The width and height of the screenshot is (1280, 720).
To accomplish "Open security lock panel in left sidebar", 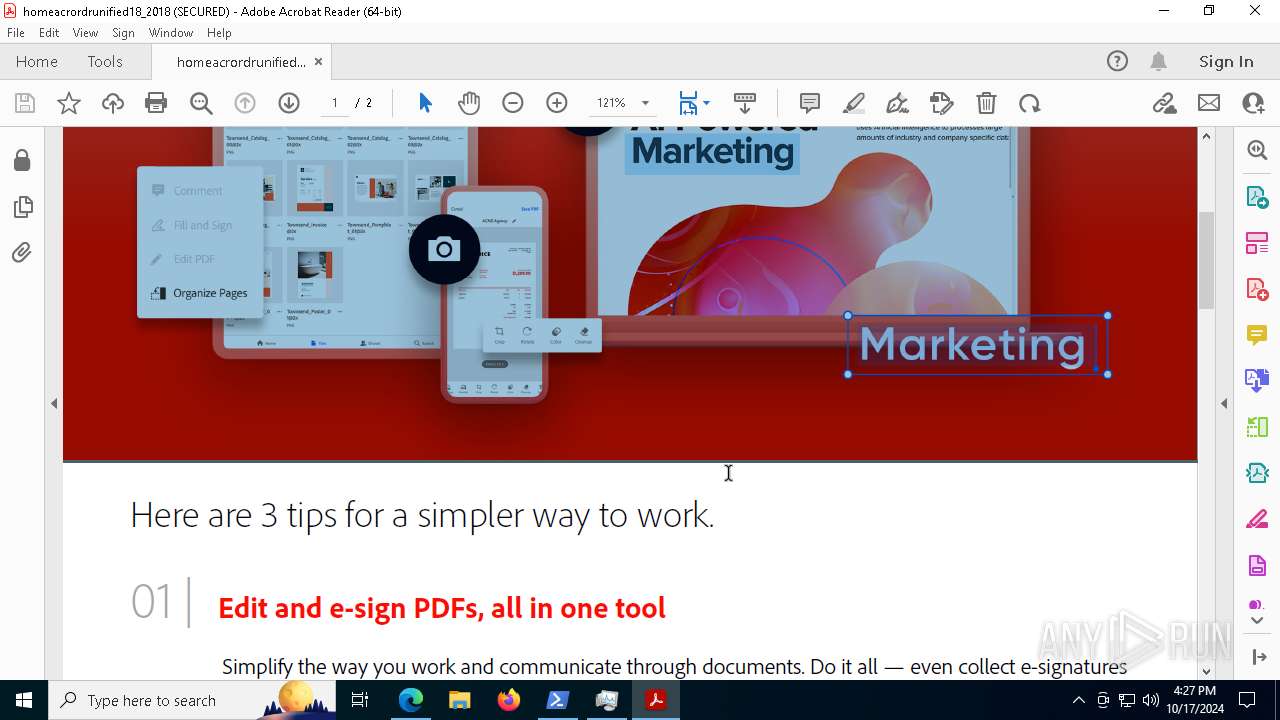I will click(22, 161).
